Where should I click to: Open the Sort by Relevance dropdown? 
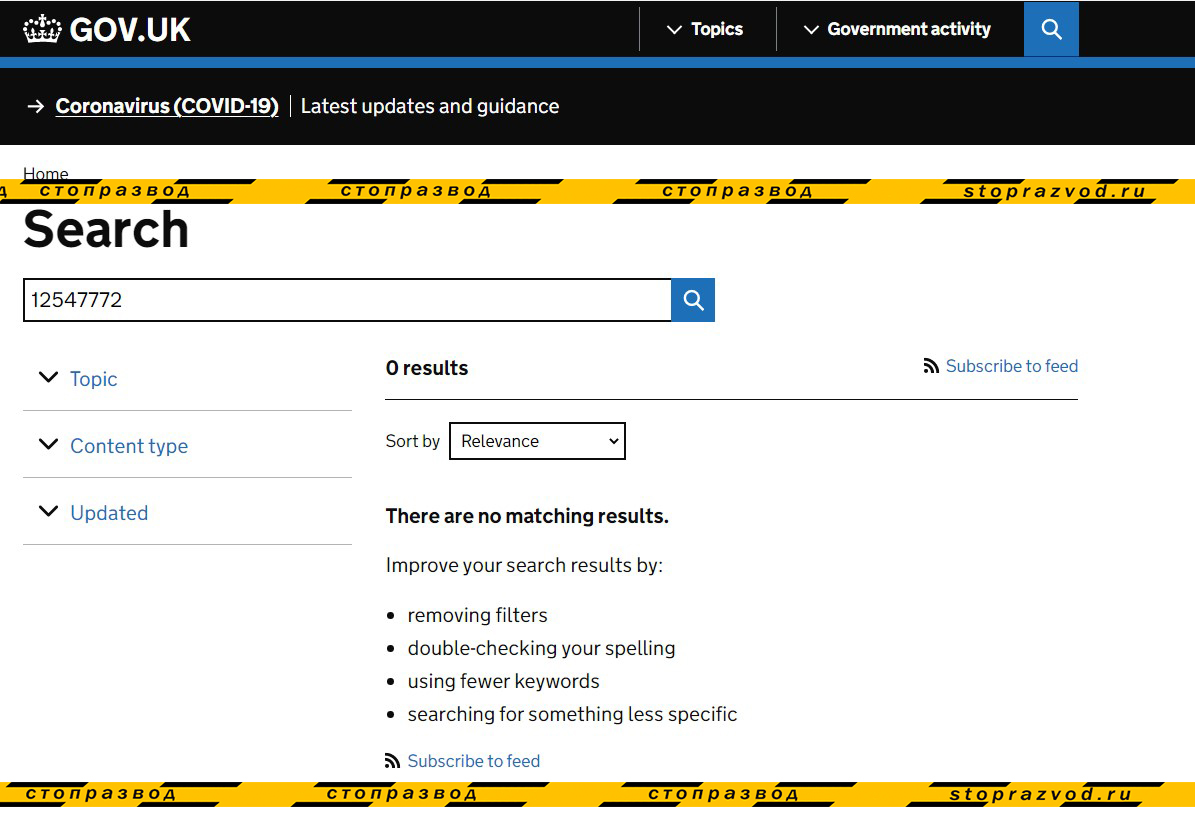(x=537, y=441)
